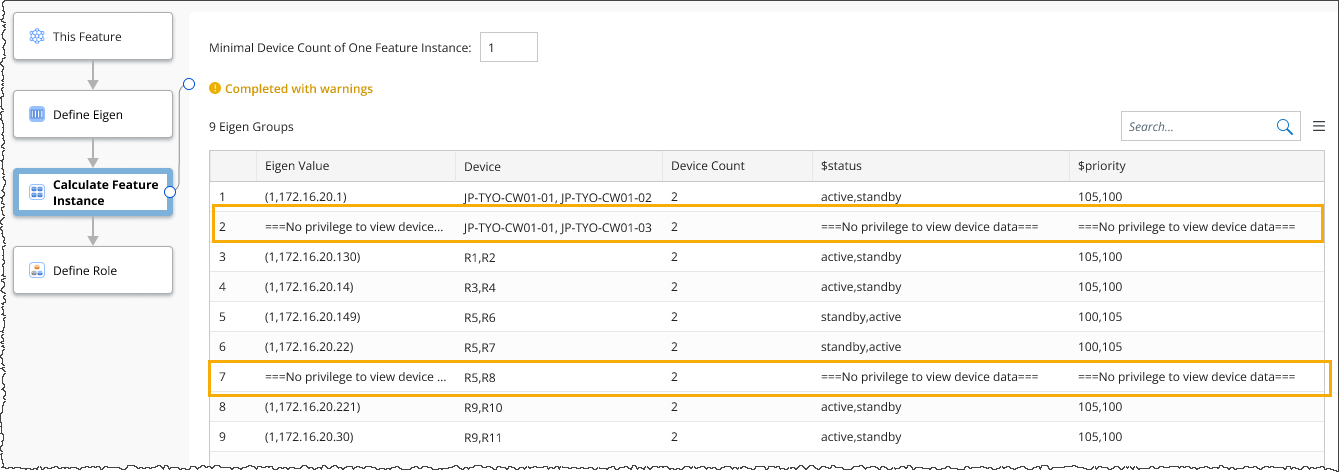1339x474 pixels.
Task: Sort by the Device Count column header
Action: tap(707, 166)
